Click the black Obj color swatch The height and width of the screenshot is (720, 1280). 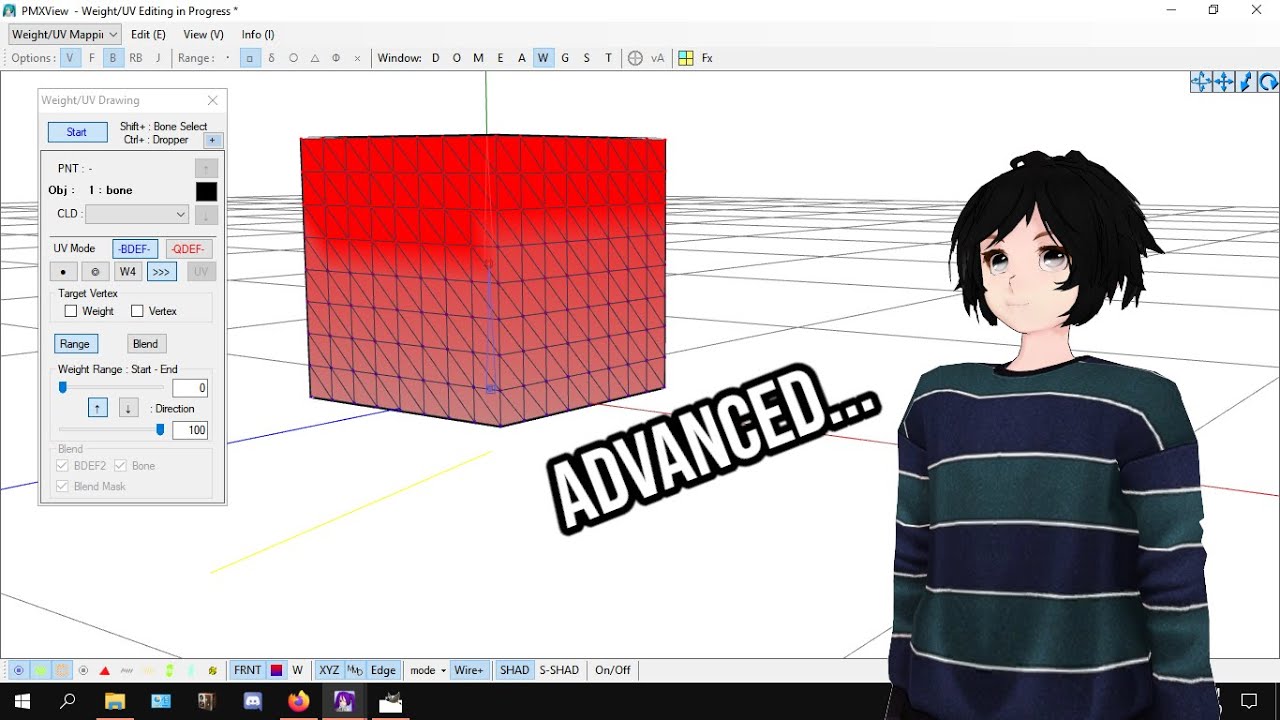click(206, 191)
